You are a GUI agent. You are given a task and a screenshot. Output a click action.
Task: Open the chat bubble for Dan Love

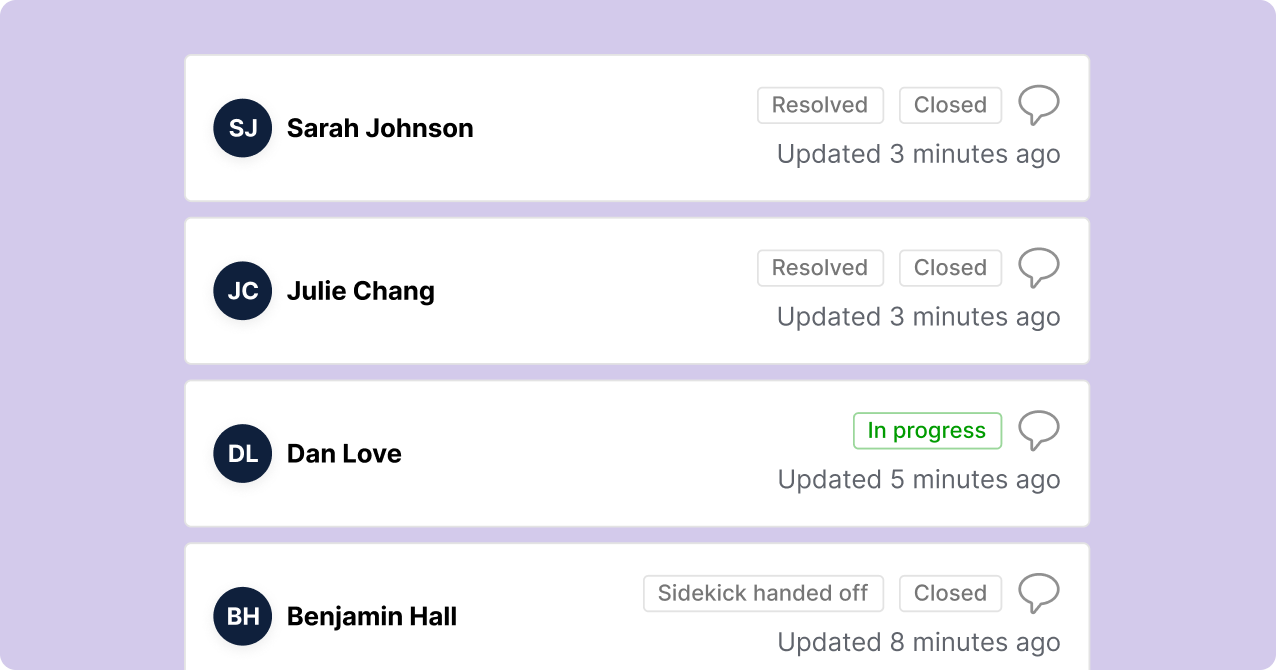click(x=1039, y=430)
